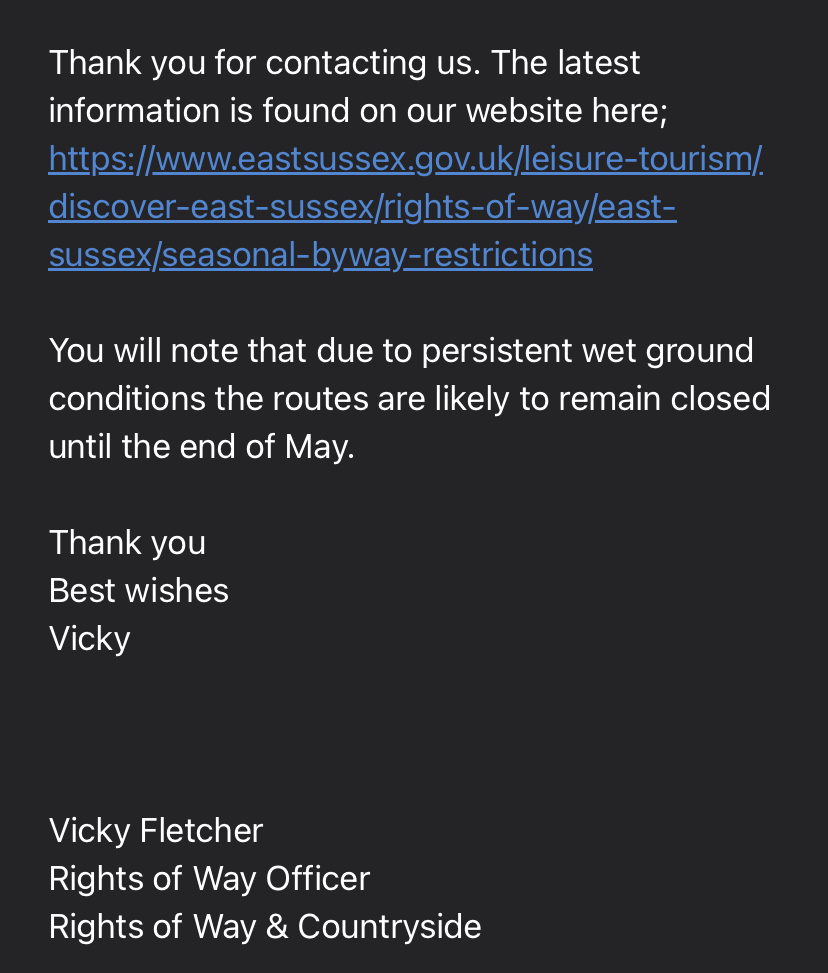Click the 'https://www.eastsussex.gov.uk' portion of the URL
The width and height of the screenshot is (828, 973).
(281, 159)
